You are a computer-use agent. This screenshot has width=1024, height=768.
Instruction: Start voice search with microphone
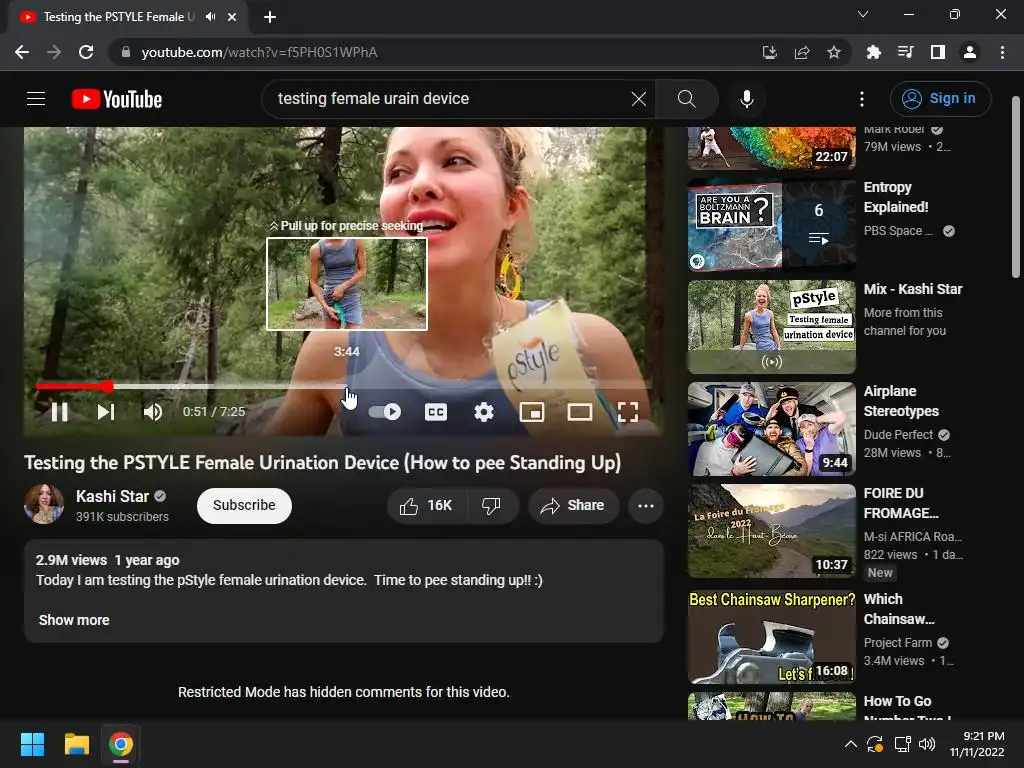746,99
